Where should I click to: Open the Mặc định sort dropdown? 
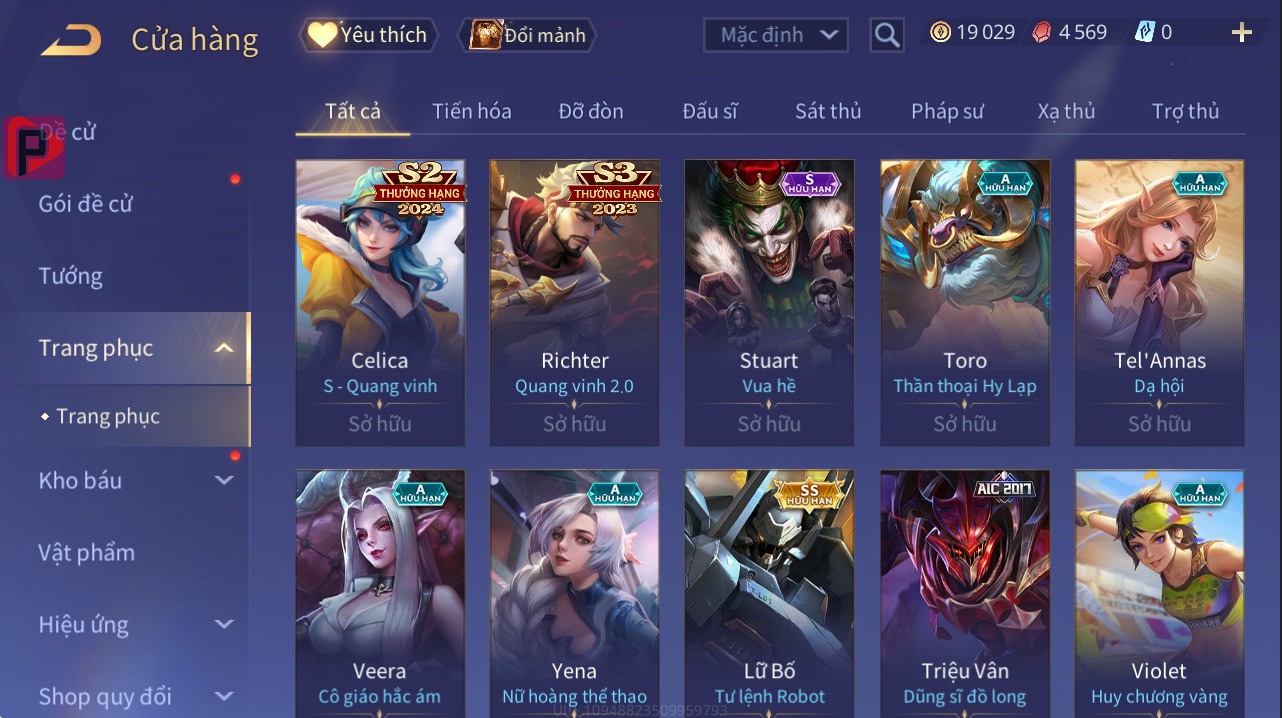click(x=776, y=35)
